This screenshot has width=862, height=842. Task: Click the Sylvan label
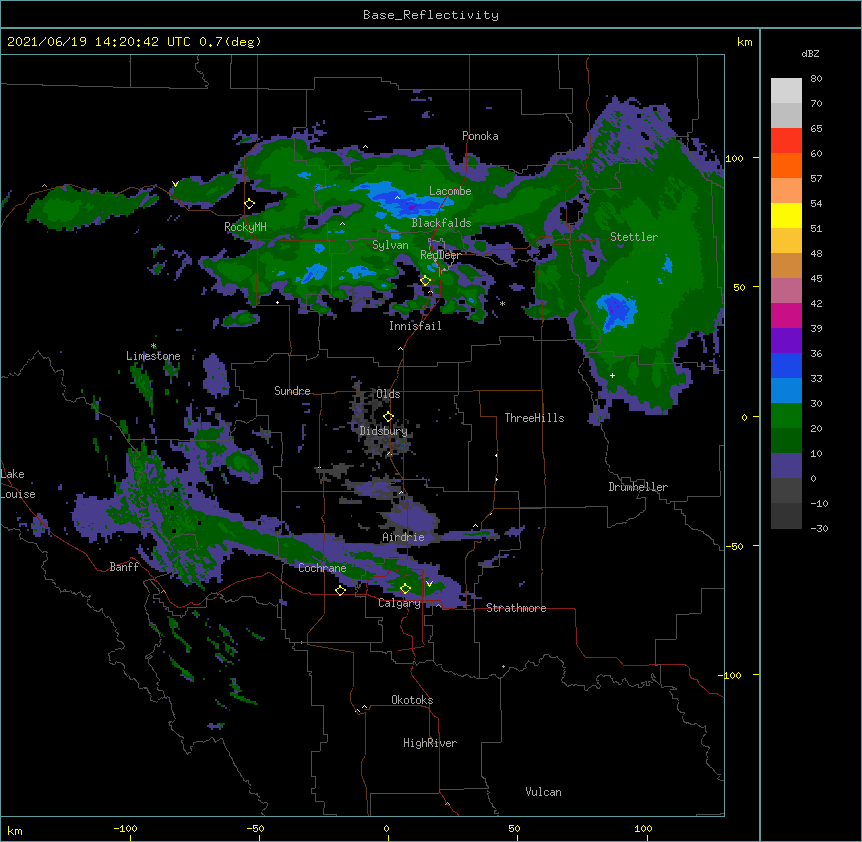point(390,245)
